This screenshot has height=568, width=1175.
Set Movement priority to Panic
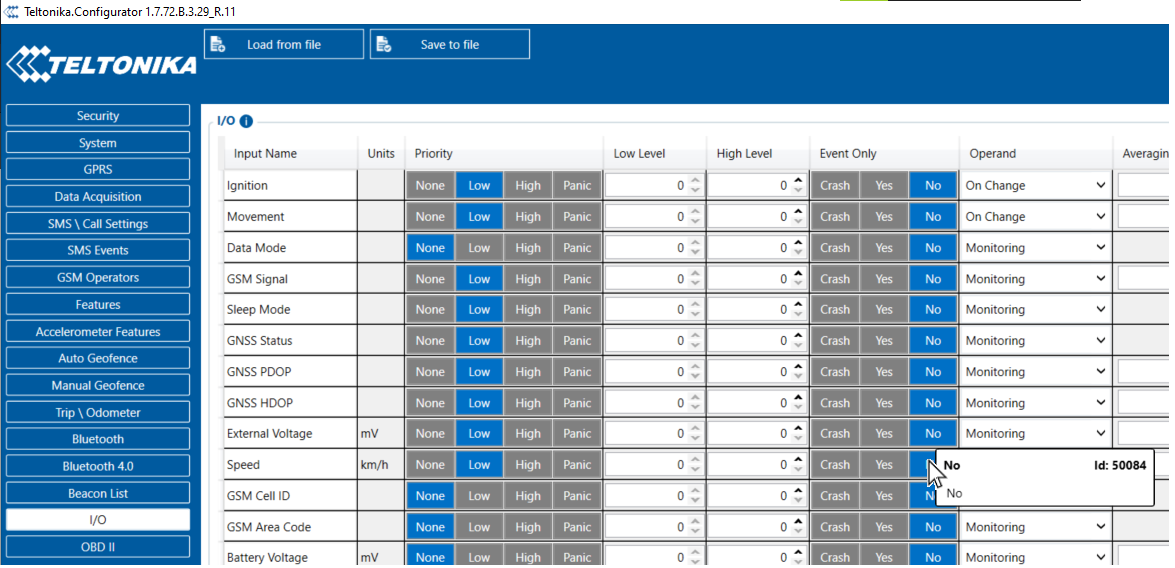[577, 217]
